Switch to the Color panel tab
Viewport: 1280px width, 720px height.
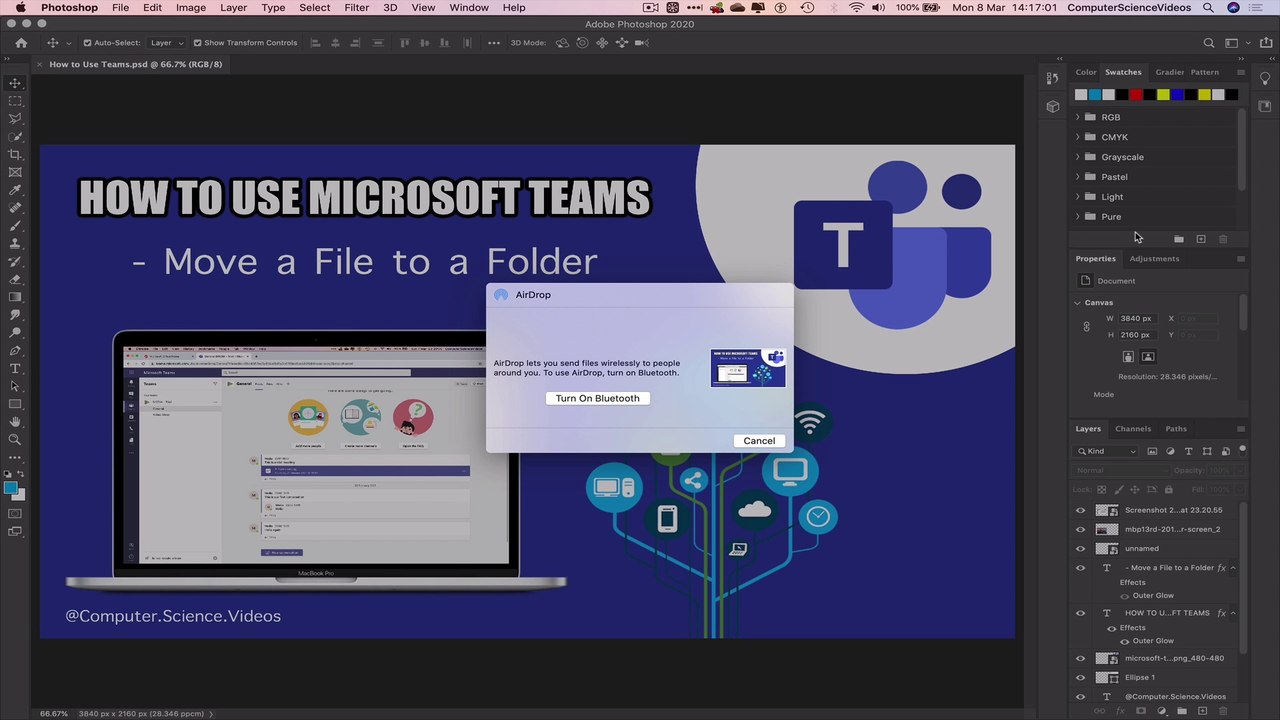pyautogui.click(x=1086, y=72)
